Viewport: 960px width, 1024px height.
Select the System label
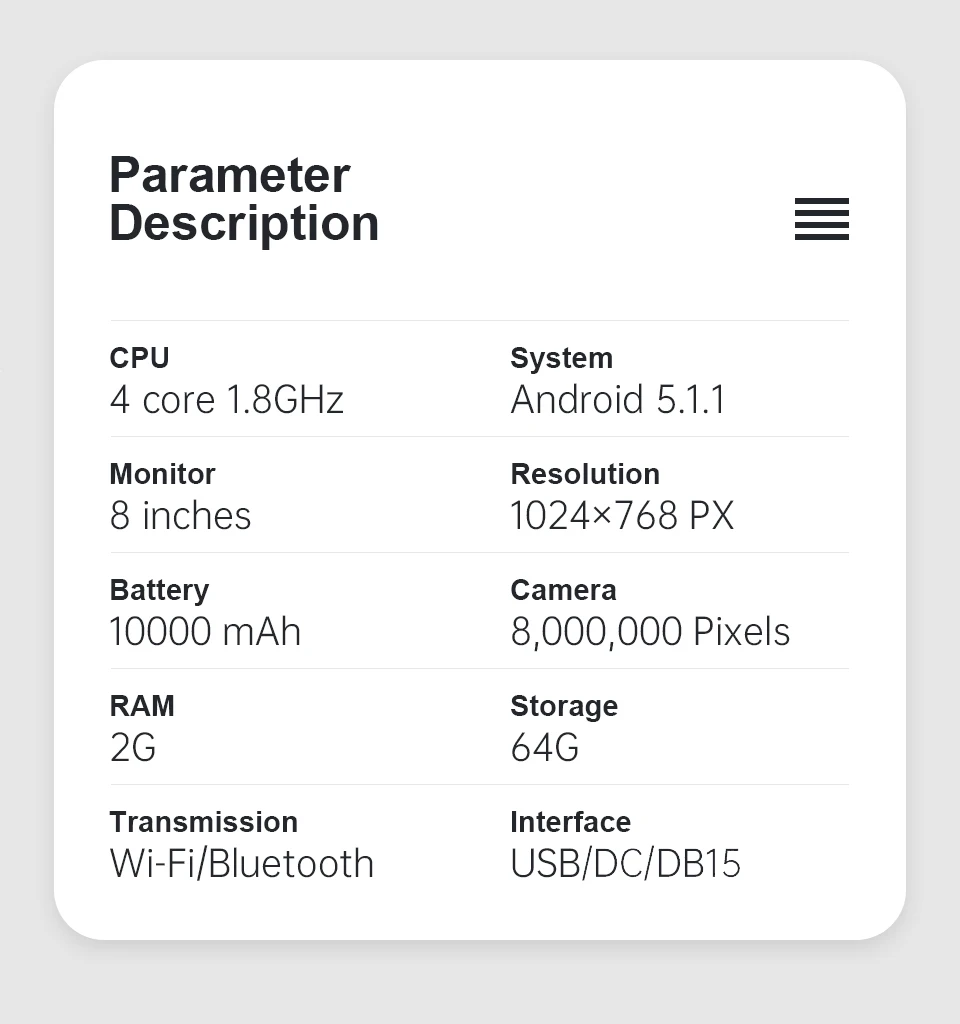(561, 357)
